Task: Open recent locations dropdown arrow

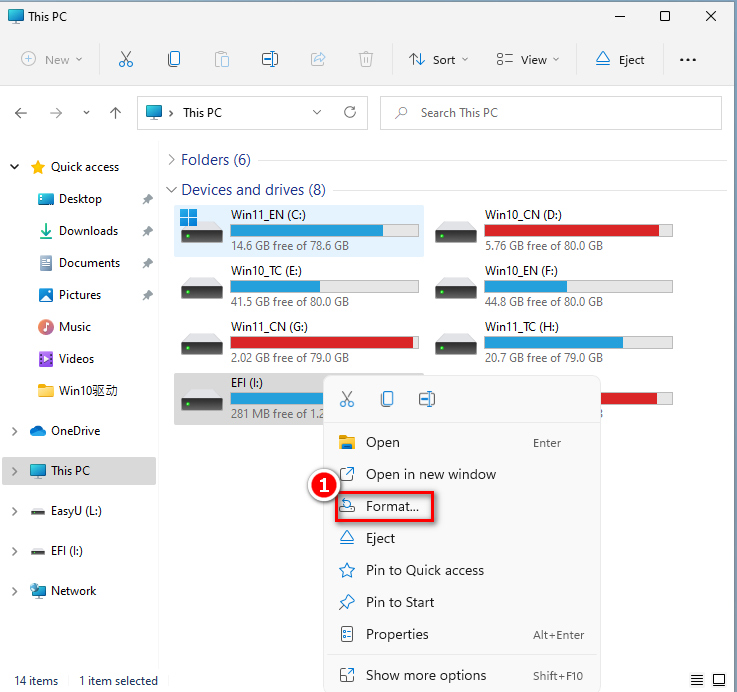Action: pyautogui.click(x=86, y=113)
